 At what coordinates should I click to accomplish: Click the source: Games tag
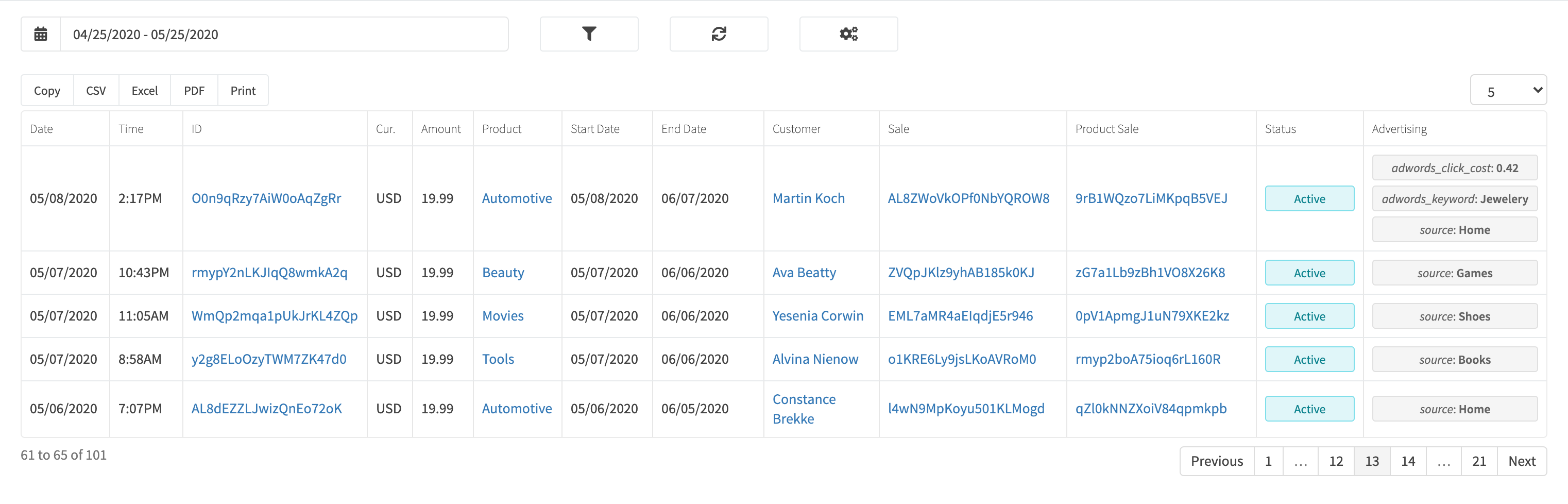pyautogui.click(x=1455, y=273)
